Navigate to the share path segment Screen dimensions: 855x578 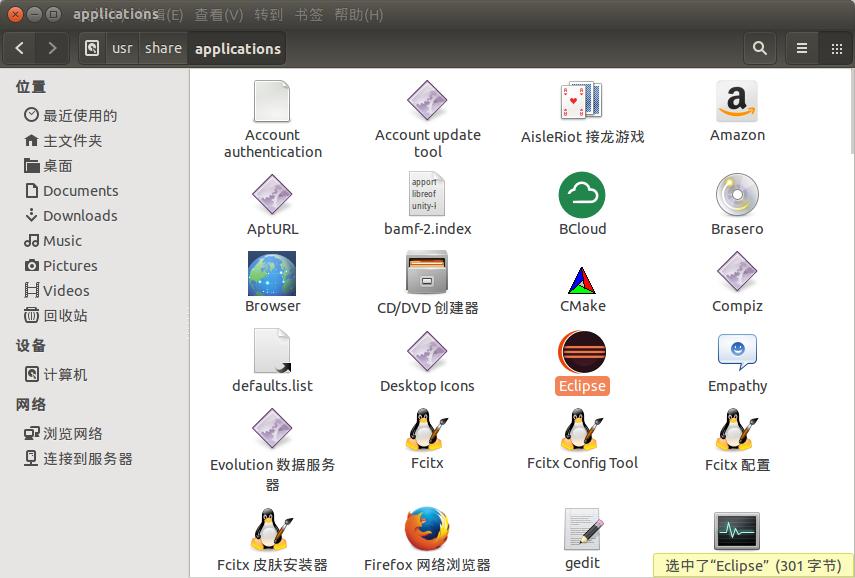pos(163,48)
